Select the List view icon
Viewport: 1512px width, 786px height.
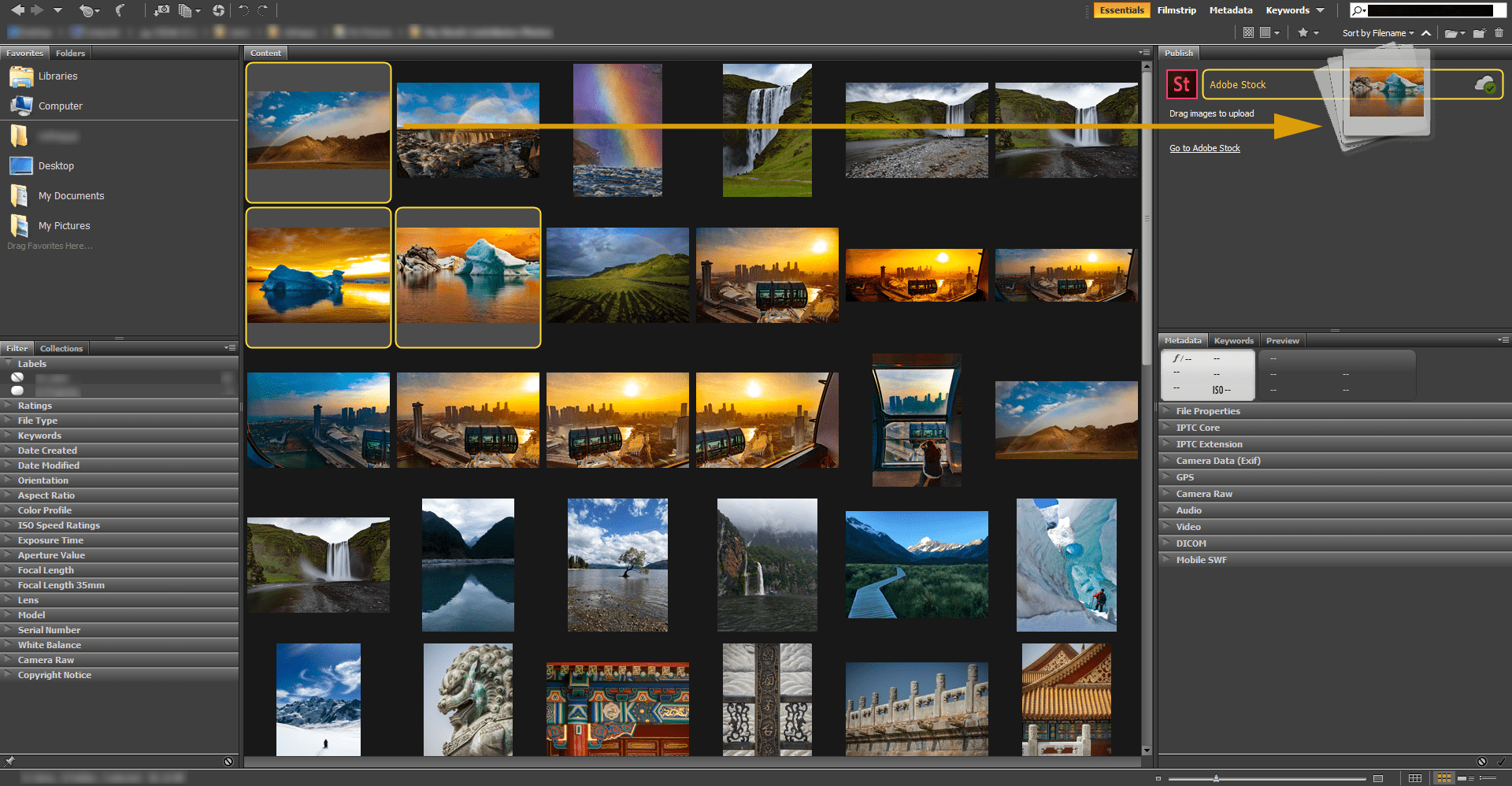pos(1487,777)
